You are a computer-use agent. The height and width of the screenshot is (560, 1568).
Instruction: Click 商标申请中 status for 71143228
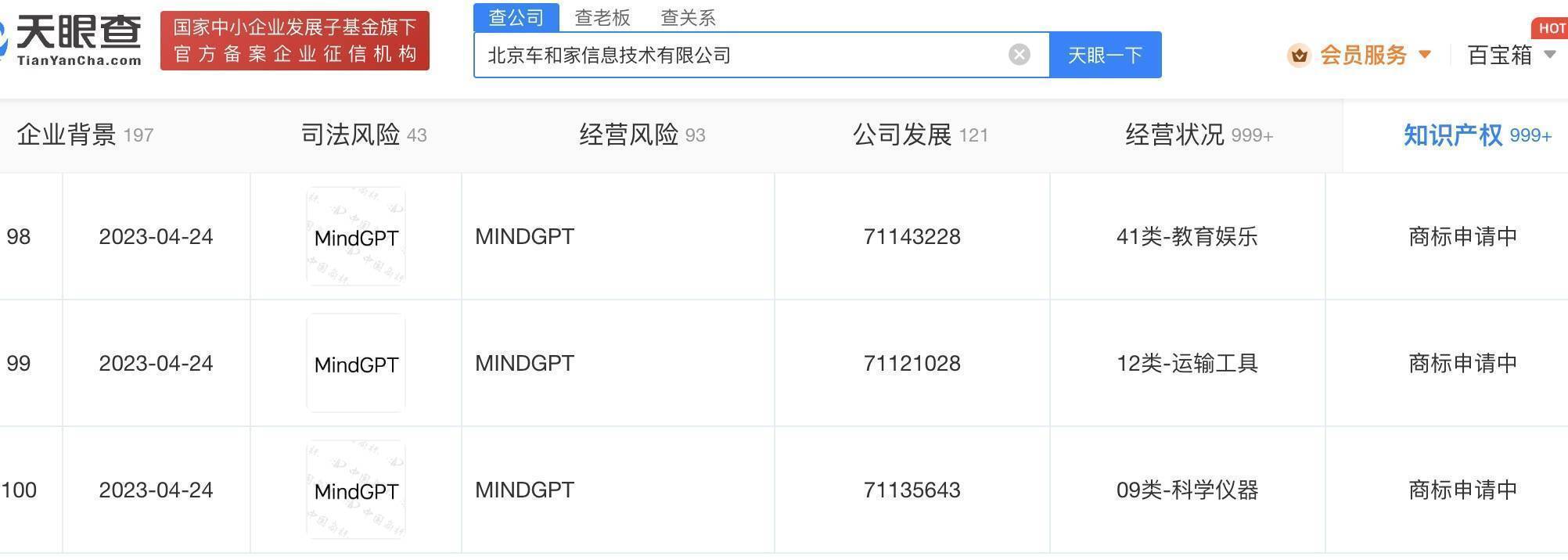[x=1462, y=237]
